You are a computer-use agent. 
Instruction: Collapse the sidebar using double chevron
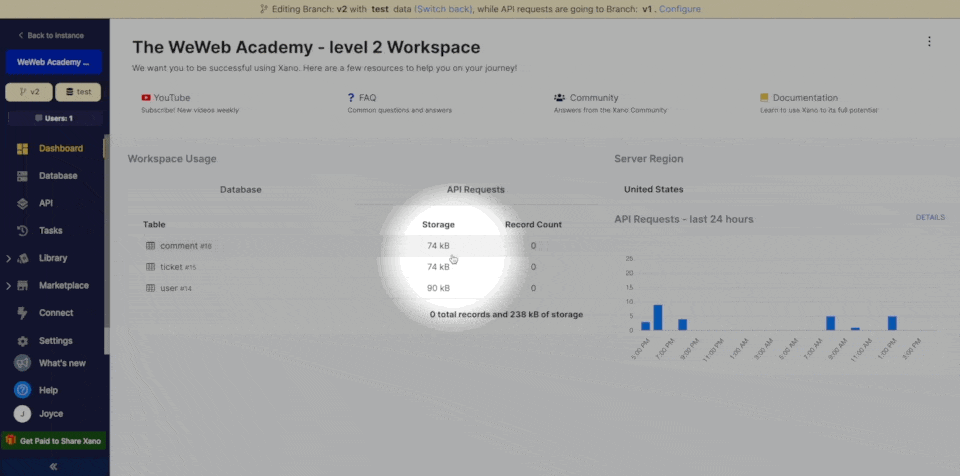(x=53, y=466)
